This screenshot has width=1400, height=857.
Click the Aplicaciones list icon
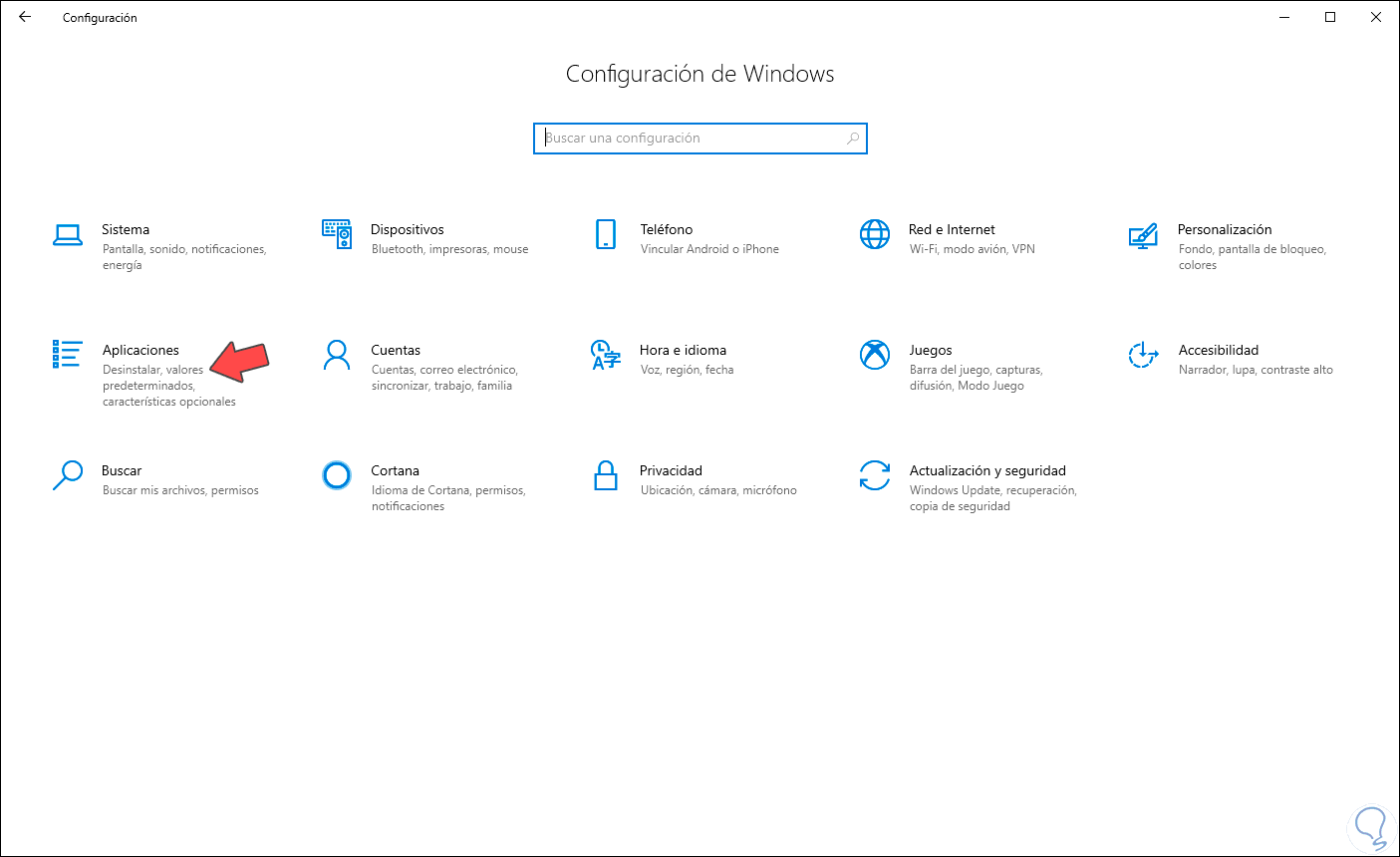point(67,354)
